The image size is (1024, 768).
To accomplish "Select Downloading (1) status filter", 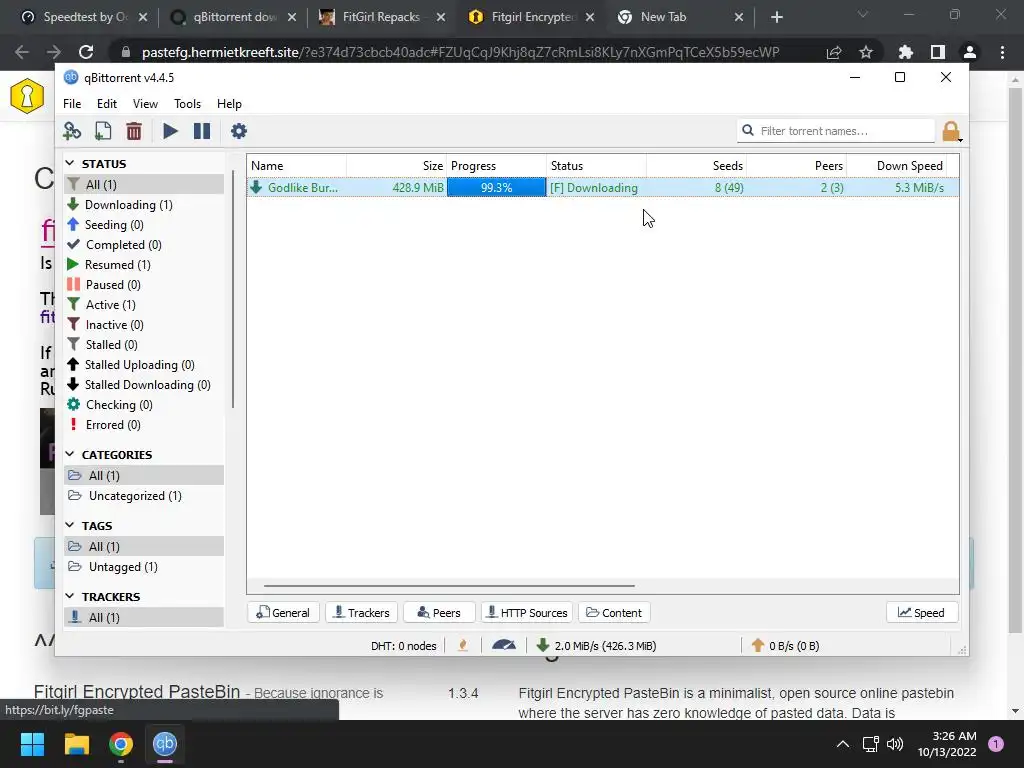I will coord(144,205).
